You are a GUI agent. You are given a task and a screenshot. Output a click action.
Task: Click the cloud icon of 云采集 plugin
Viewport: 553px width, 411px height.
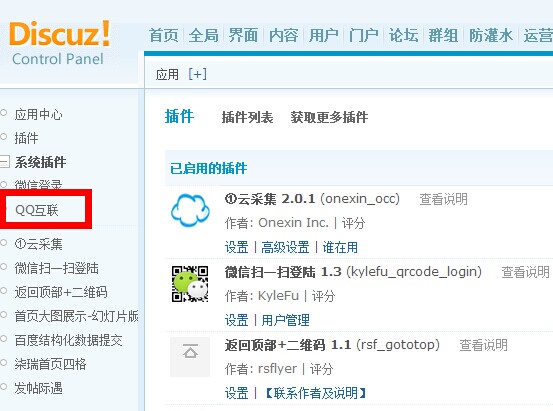tap(190, 210)
